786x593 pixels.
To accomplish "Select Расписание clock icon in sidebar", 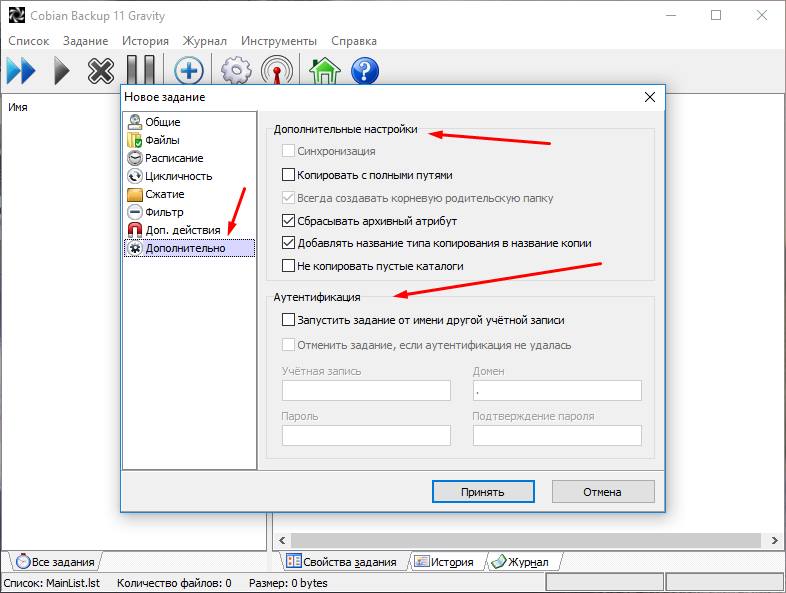I will 134,158.
